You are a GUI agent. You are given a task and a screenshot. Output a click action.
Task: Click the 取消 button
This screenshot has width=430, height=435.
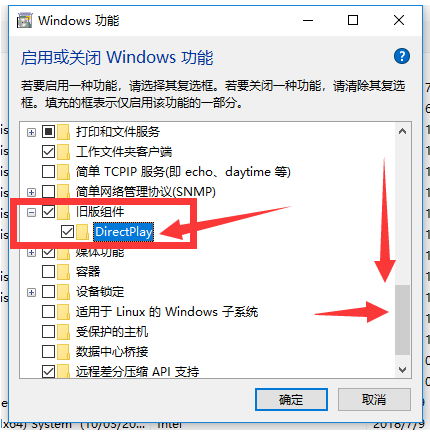coord(374,399)
